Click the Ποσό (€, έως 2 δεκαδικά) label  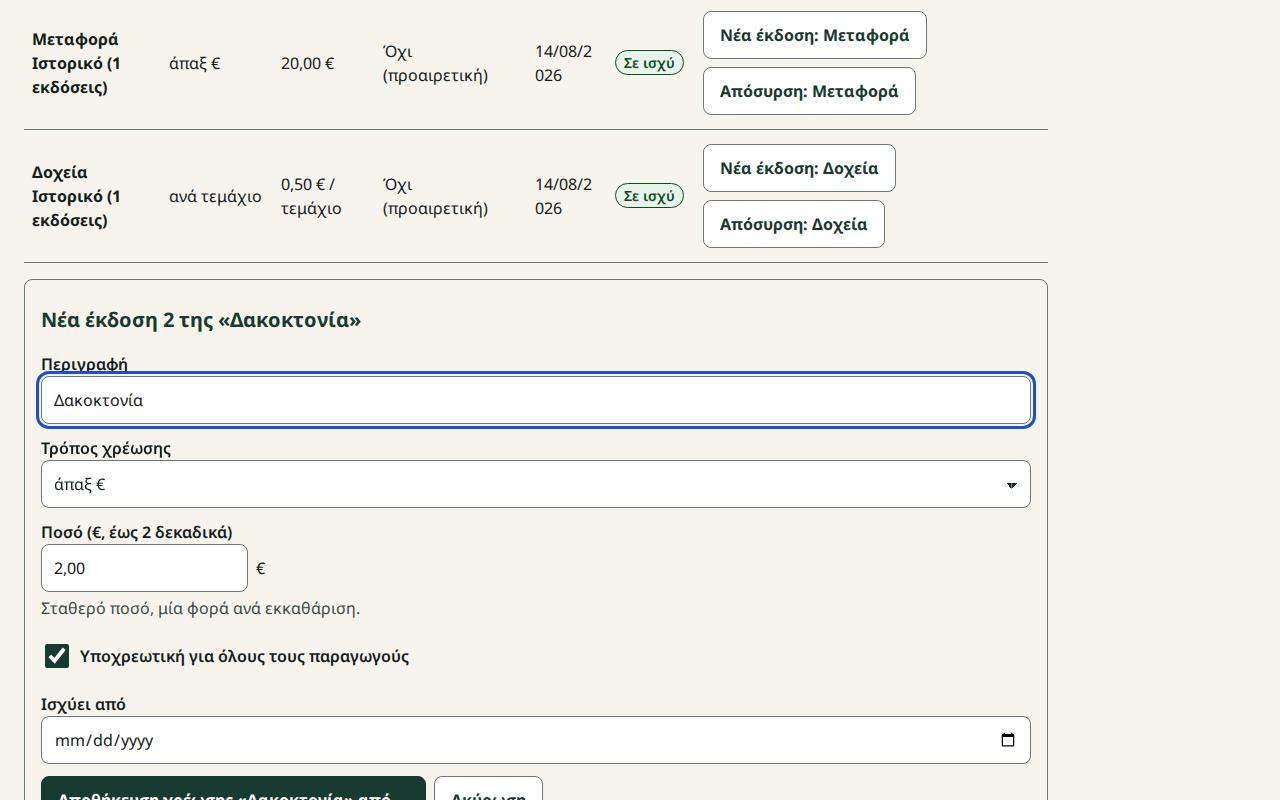(x=137, y=532)
